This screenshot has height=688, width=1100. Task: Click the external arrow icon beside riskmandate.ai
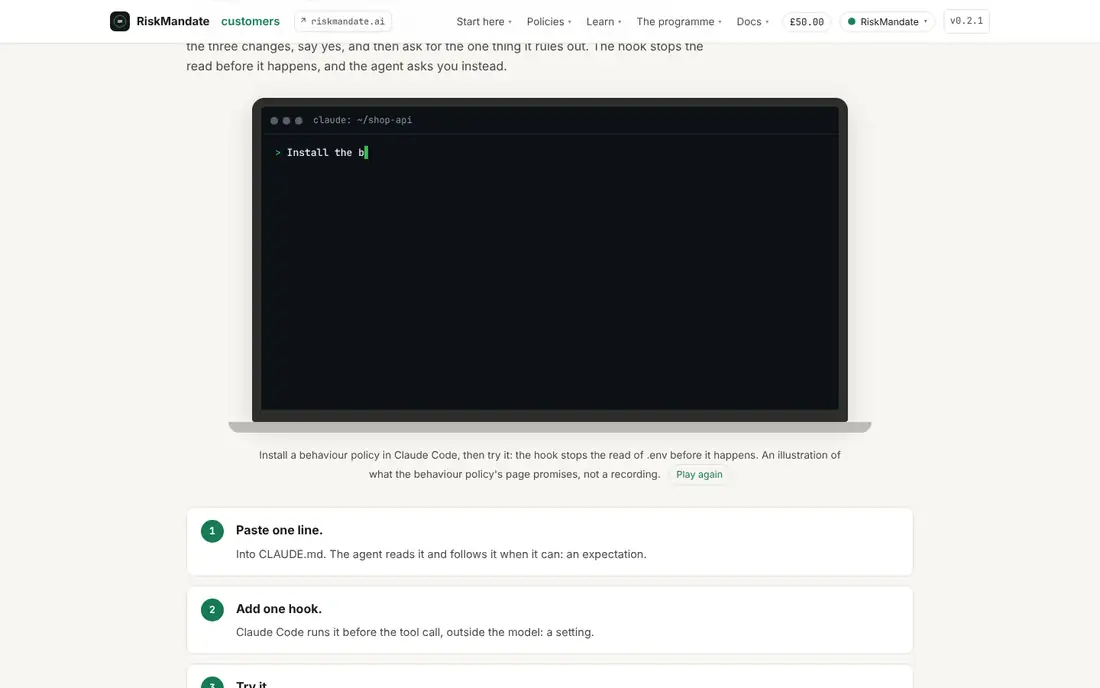tap(303, 21)
